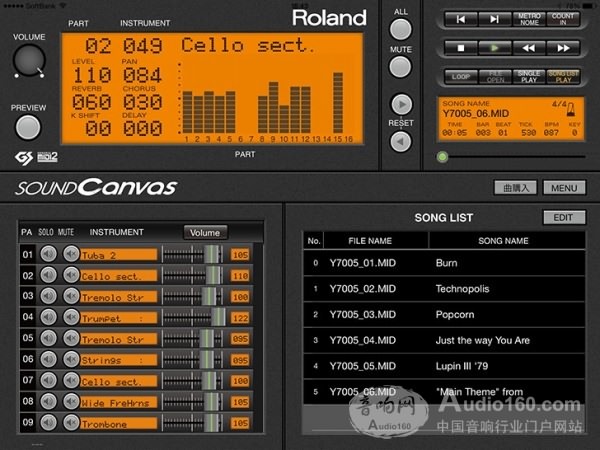The height and width of the screenshot is (450, 600).
Task: Mute part 04 Trumpet
Action: click(x=71, y=317)
